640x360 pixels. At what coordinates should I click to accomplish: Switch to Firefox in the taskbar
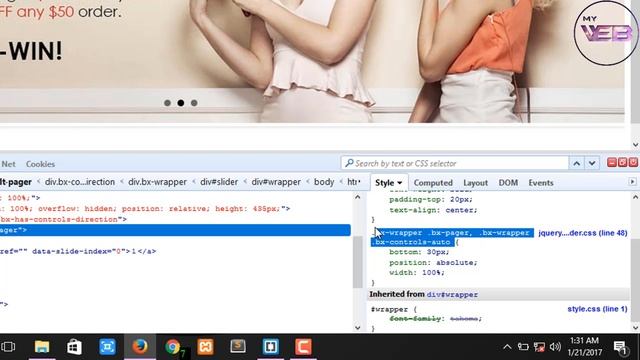pyautogui.click(x=140, y=347)
